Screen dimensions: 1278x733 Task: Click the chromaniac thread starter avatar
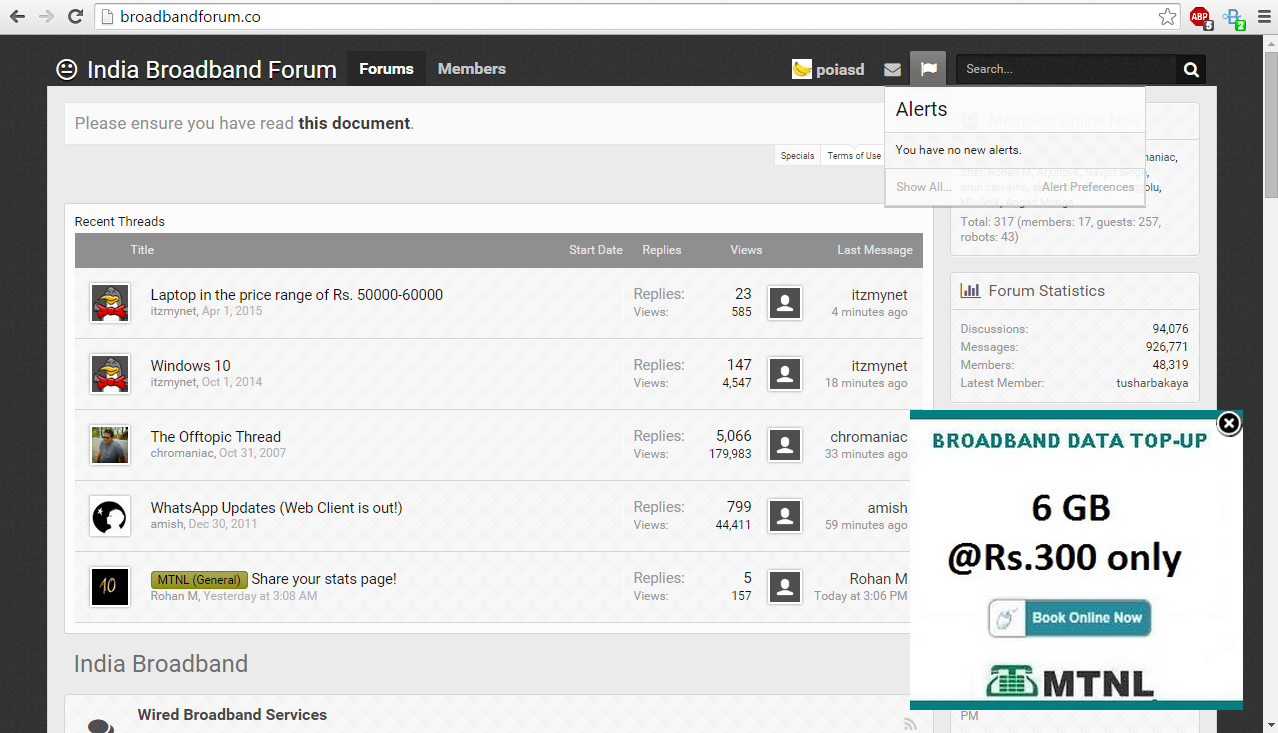pyautogui.click(x=110, y=445)
